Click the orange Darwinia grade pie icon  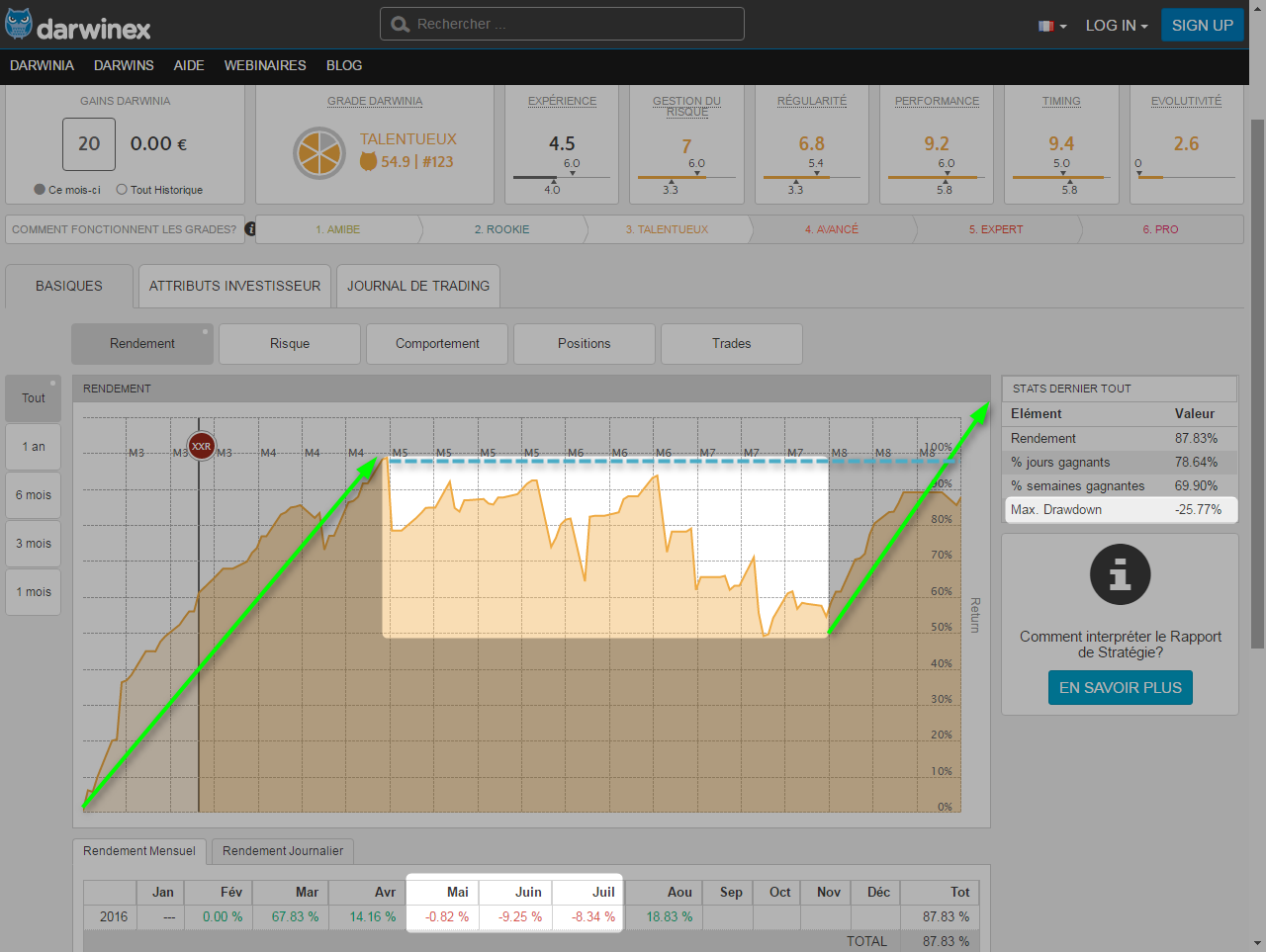318,153
